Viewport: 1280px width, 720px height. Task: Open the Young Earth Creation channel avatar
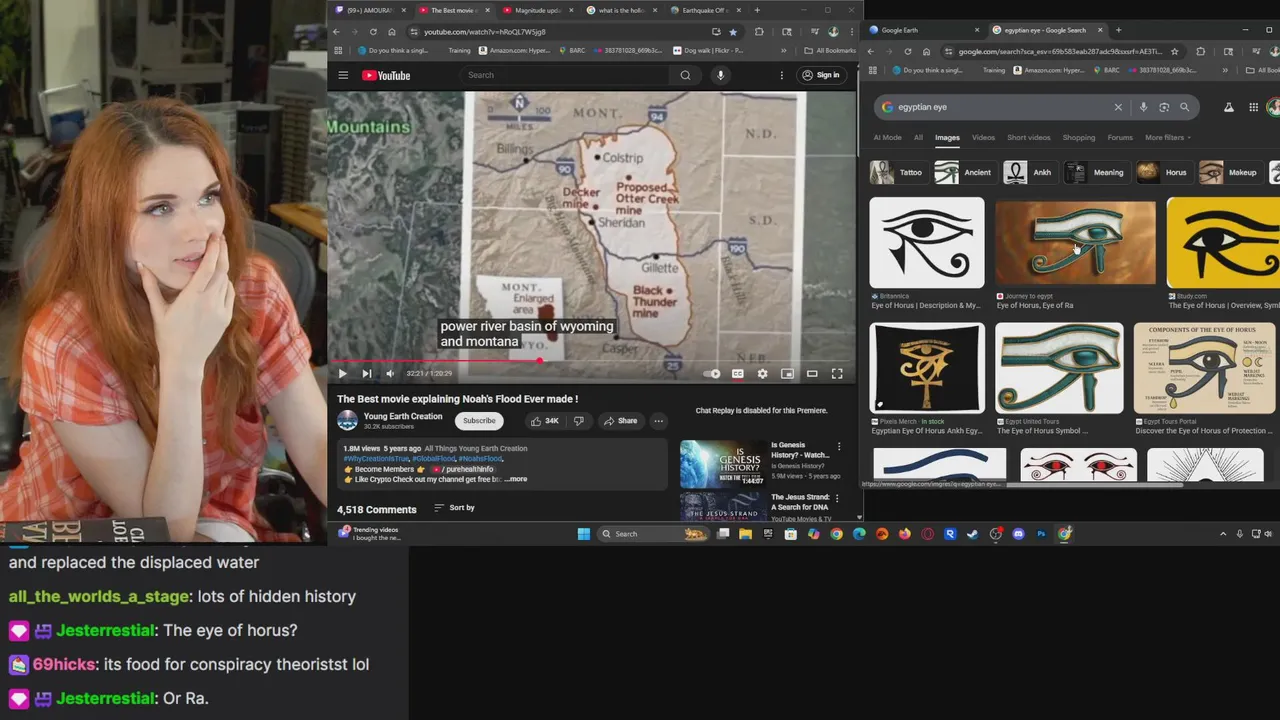(x=347, y=421)
